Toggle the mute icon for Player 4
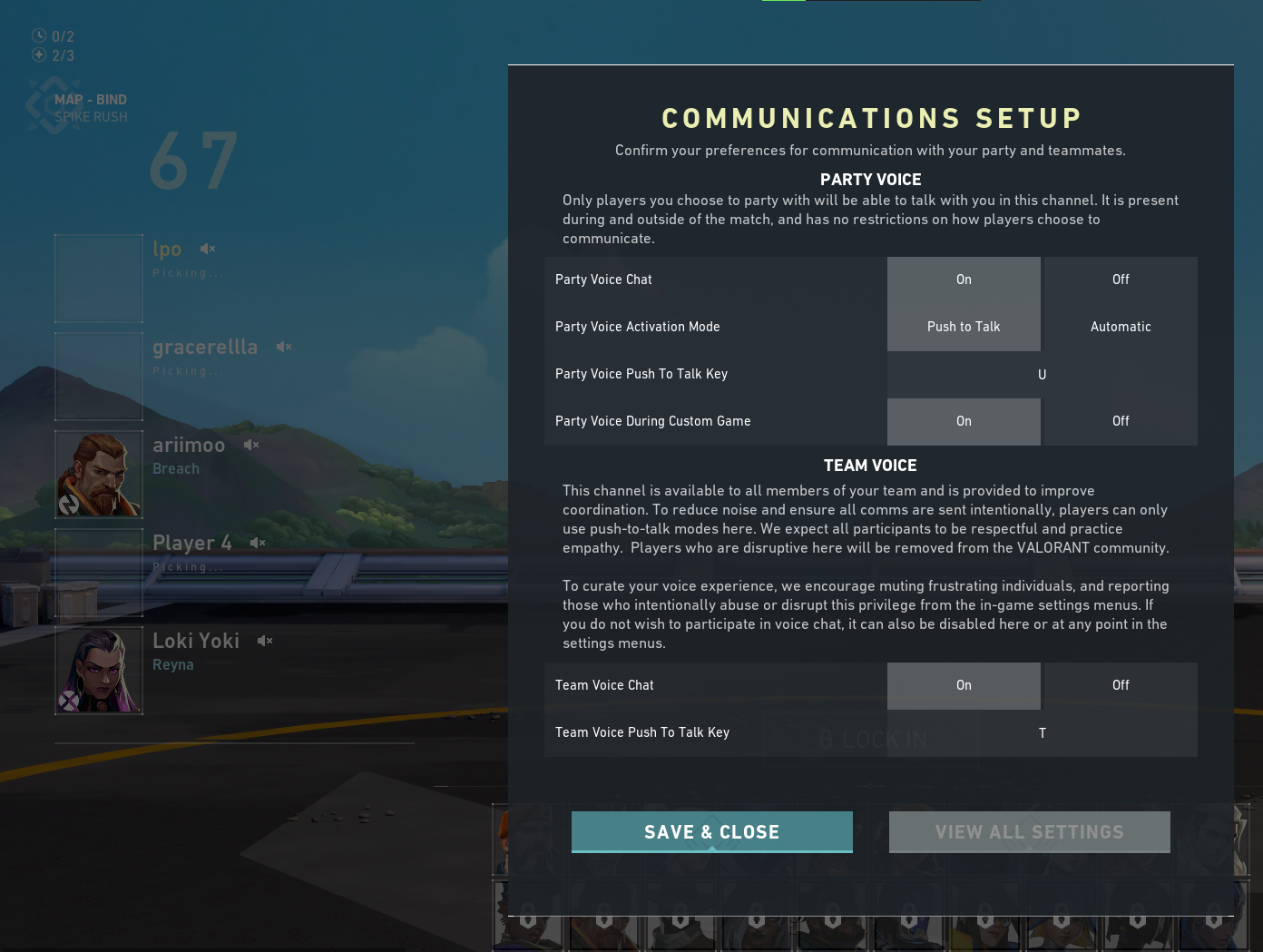The width and height of the screenshot is (1263, 952). click(258, 543)
